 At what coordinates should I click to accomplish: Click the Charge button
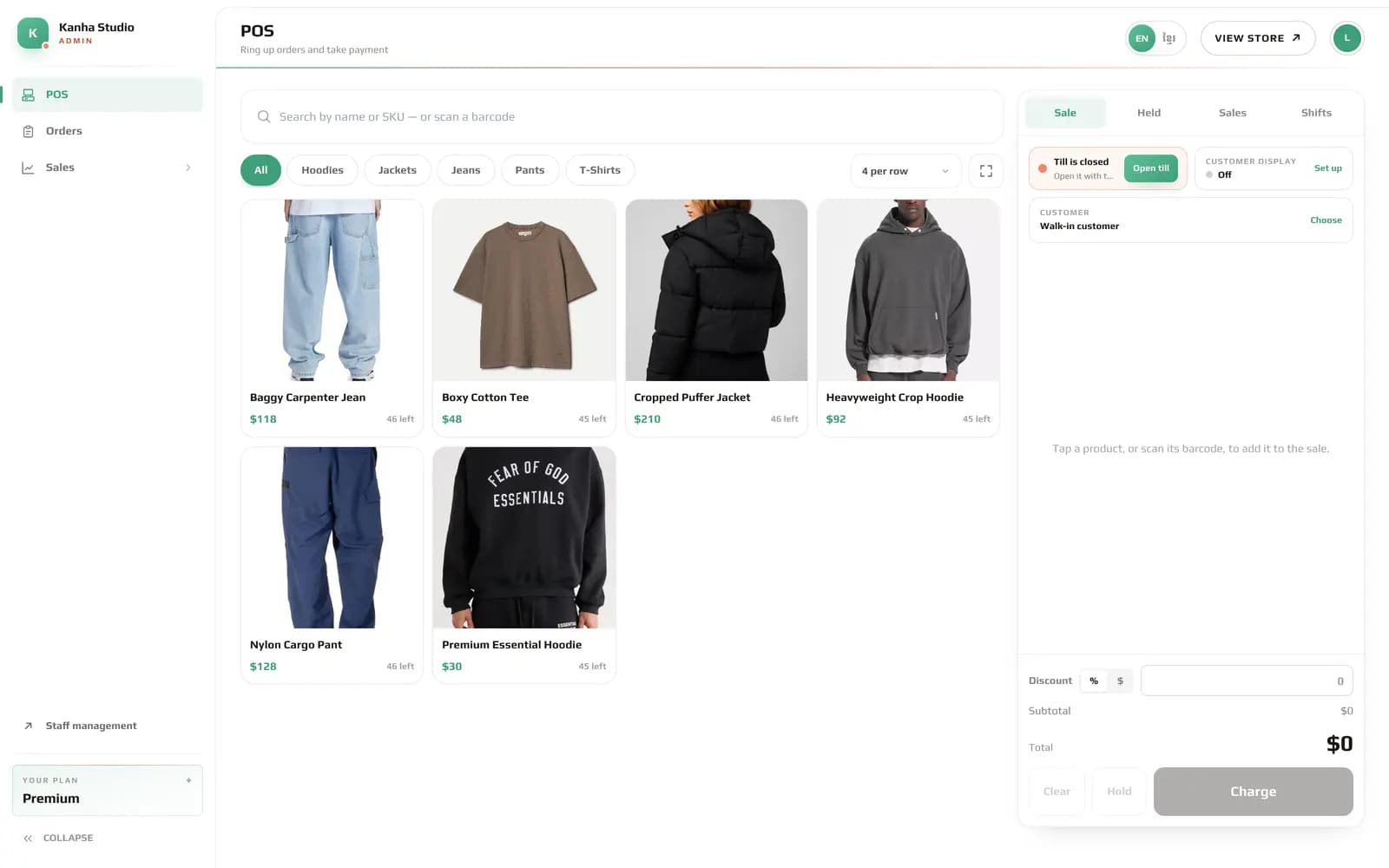click(1253, 792)
